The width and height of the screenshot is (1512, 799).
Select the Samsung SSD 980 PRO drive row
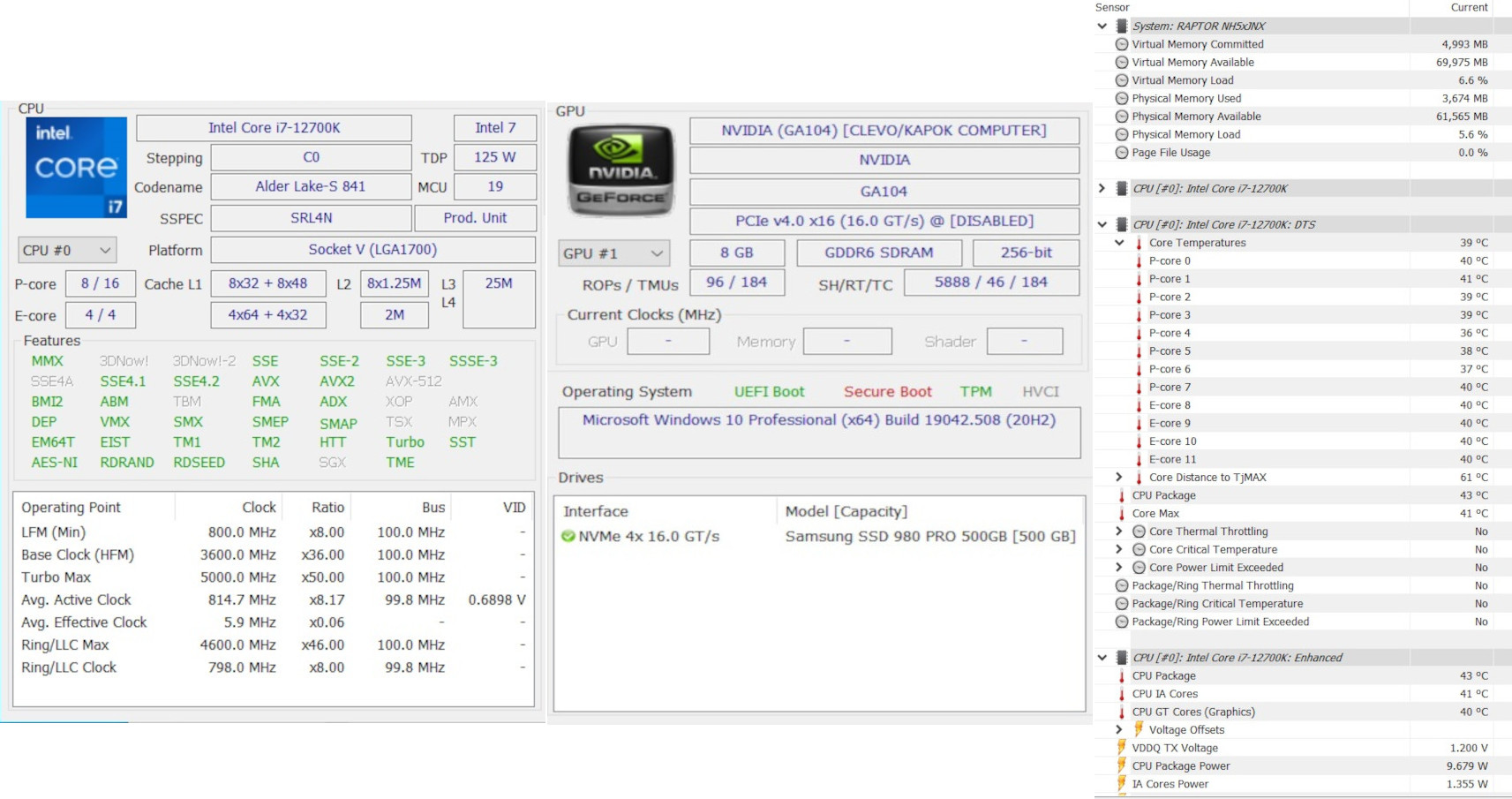[929, 537]
